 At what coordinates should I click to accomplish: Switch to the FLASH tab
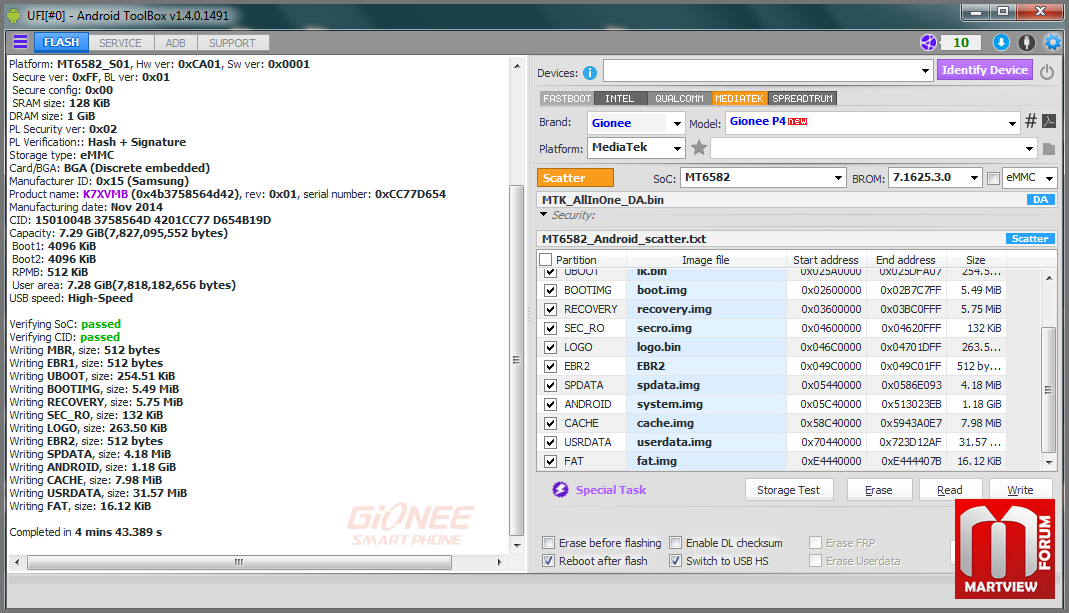coord(61,42)
